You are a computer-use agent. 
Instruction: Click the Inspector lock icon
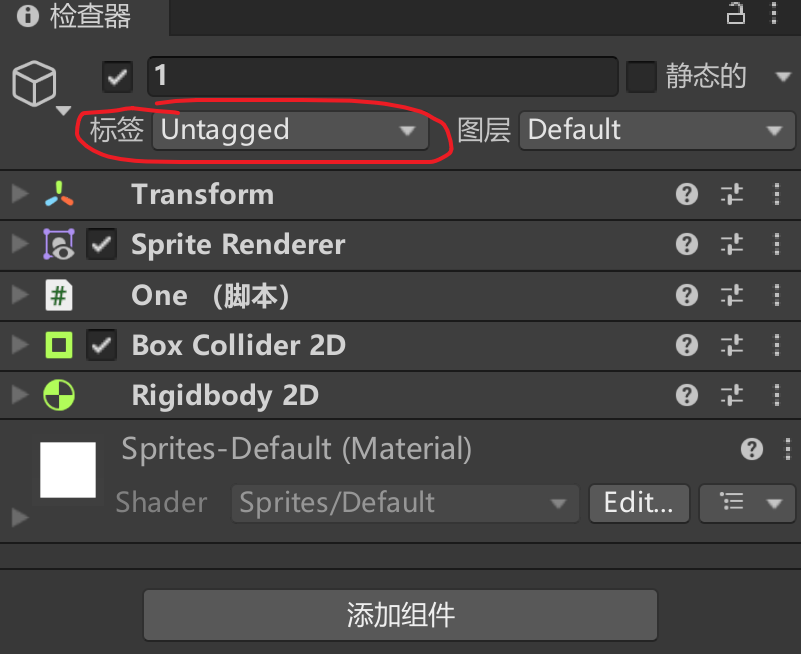tap(736, 14)
